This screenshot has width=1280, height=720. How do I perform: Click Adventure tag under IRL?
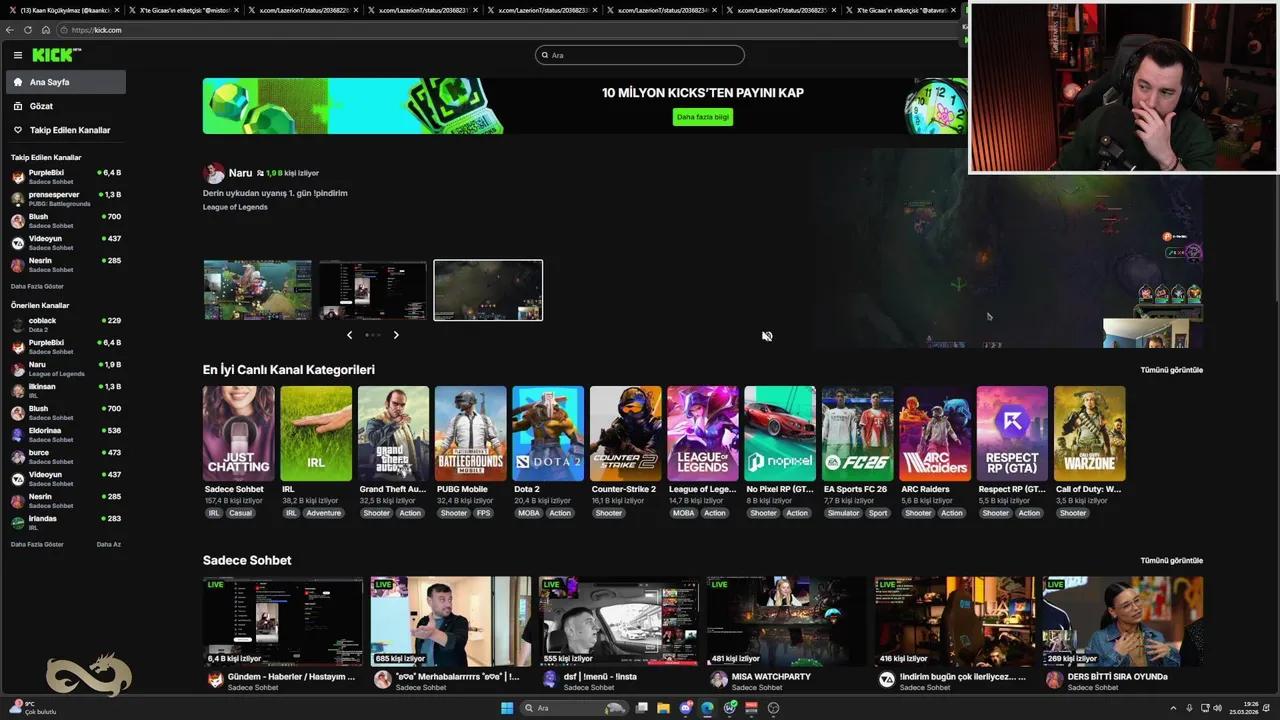pyautogui.click(x=324, y=513)
